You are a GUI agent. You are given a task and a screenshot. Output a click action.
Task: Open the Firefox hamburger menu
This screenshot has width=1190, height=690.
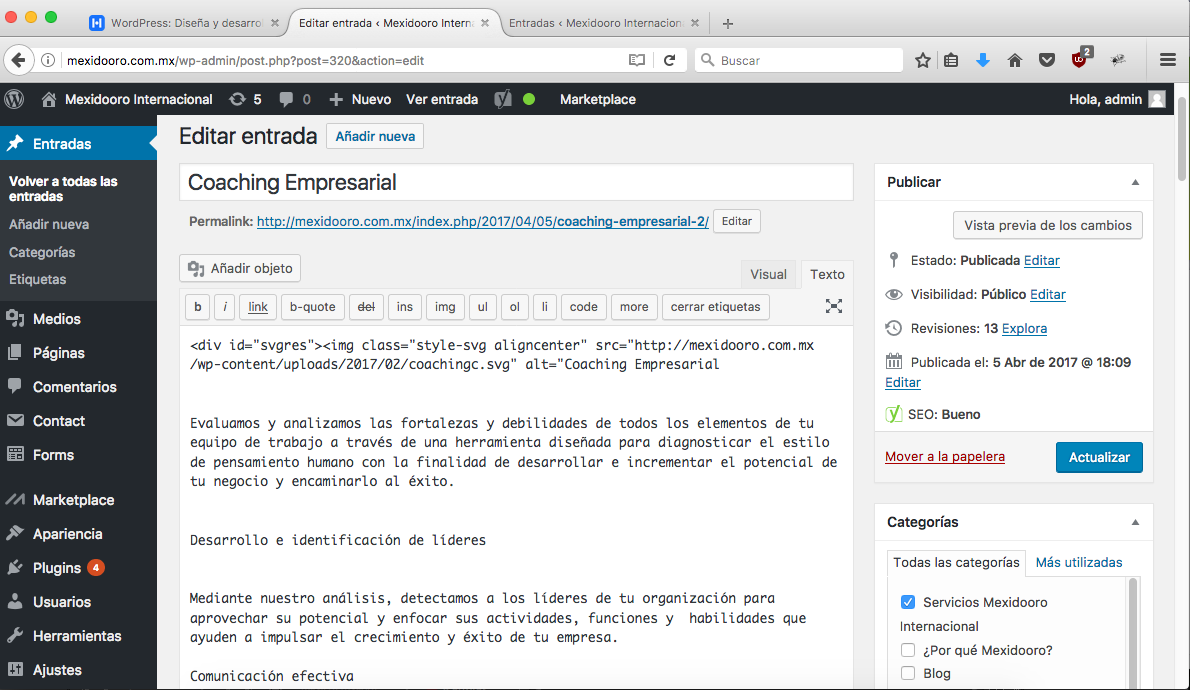point(1168,60)
